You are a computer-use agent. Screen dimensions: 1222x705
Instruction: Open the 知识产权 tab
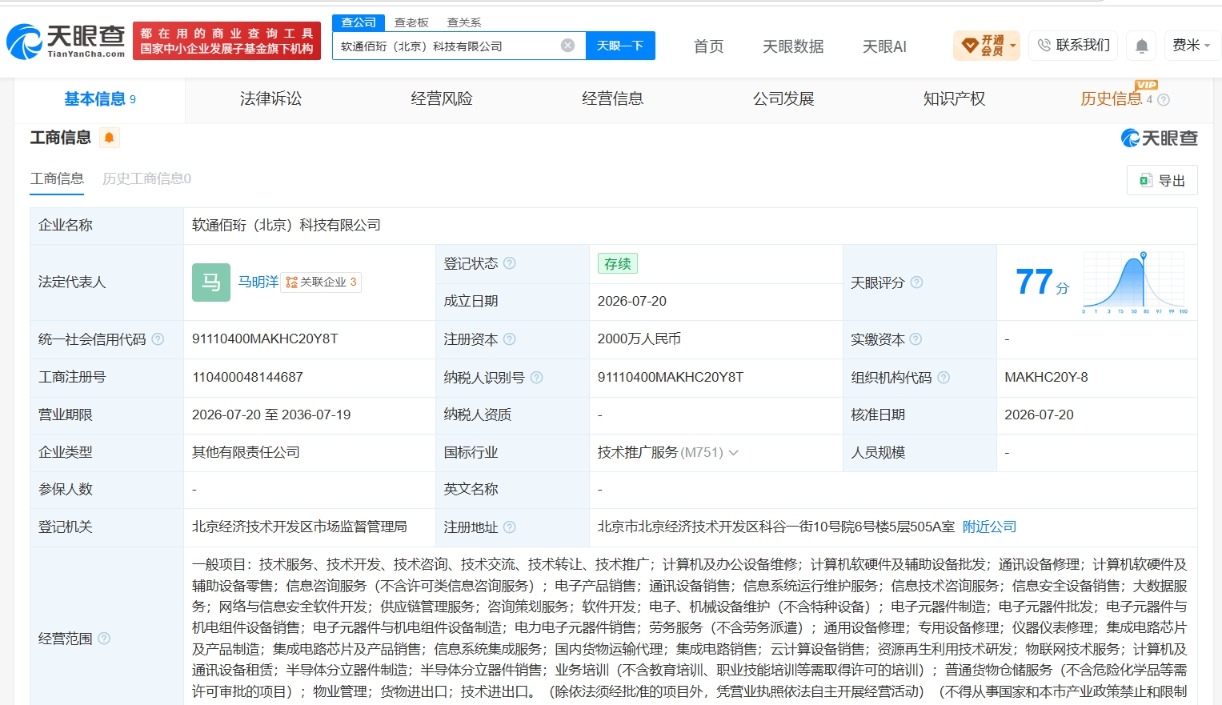coord(954,99)
